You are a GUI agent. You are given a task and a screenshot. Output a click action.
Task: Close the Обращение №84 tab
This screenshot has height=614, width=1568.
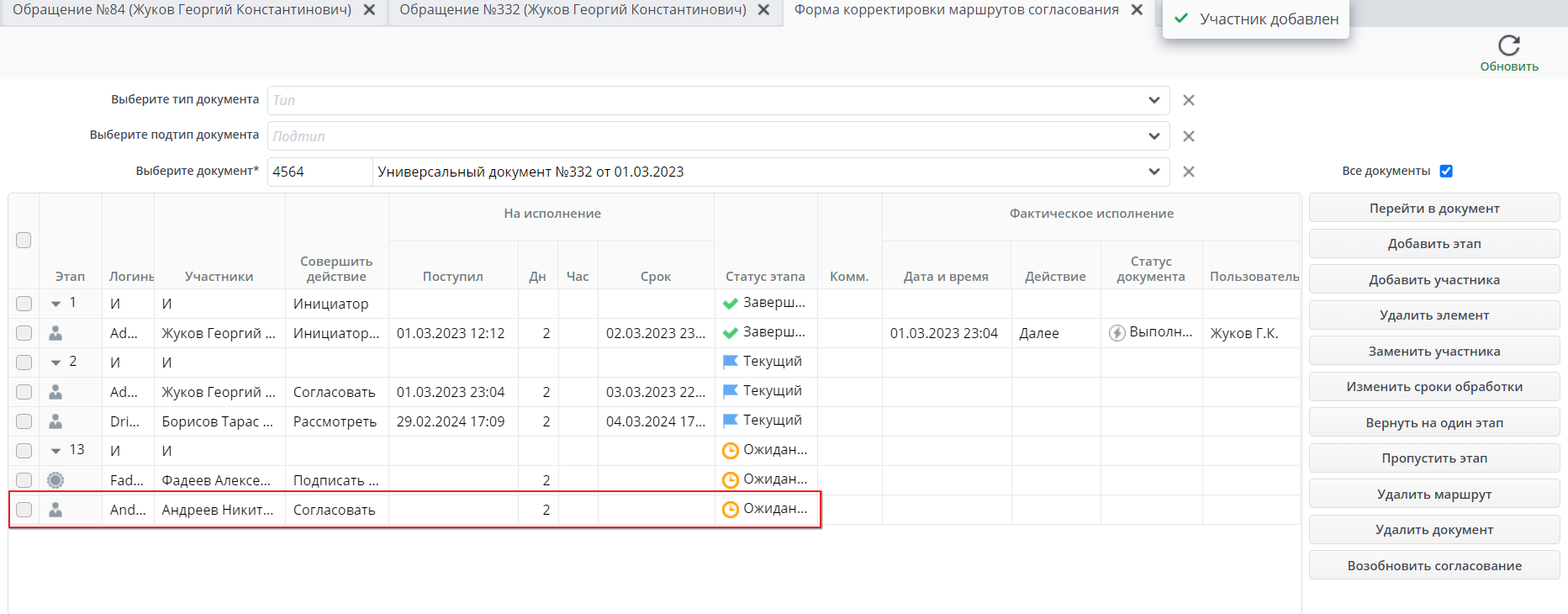(369, 10)
